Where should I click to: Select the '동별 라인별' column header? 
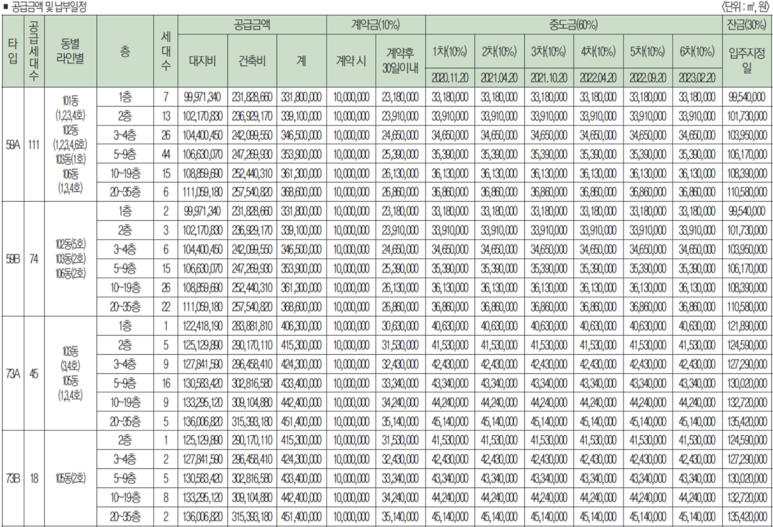(70, 51)
